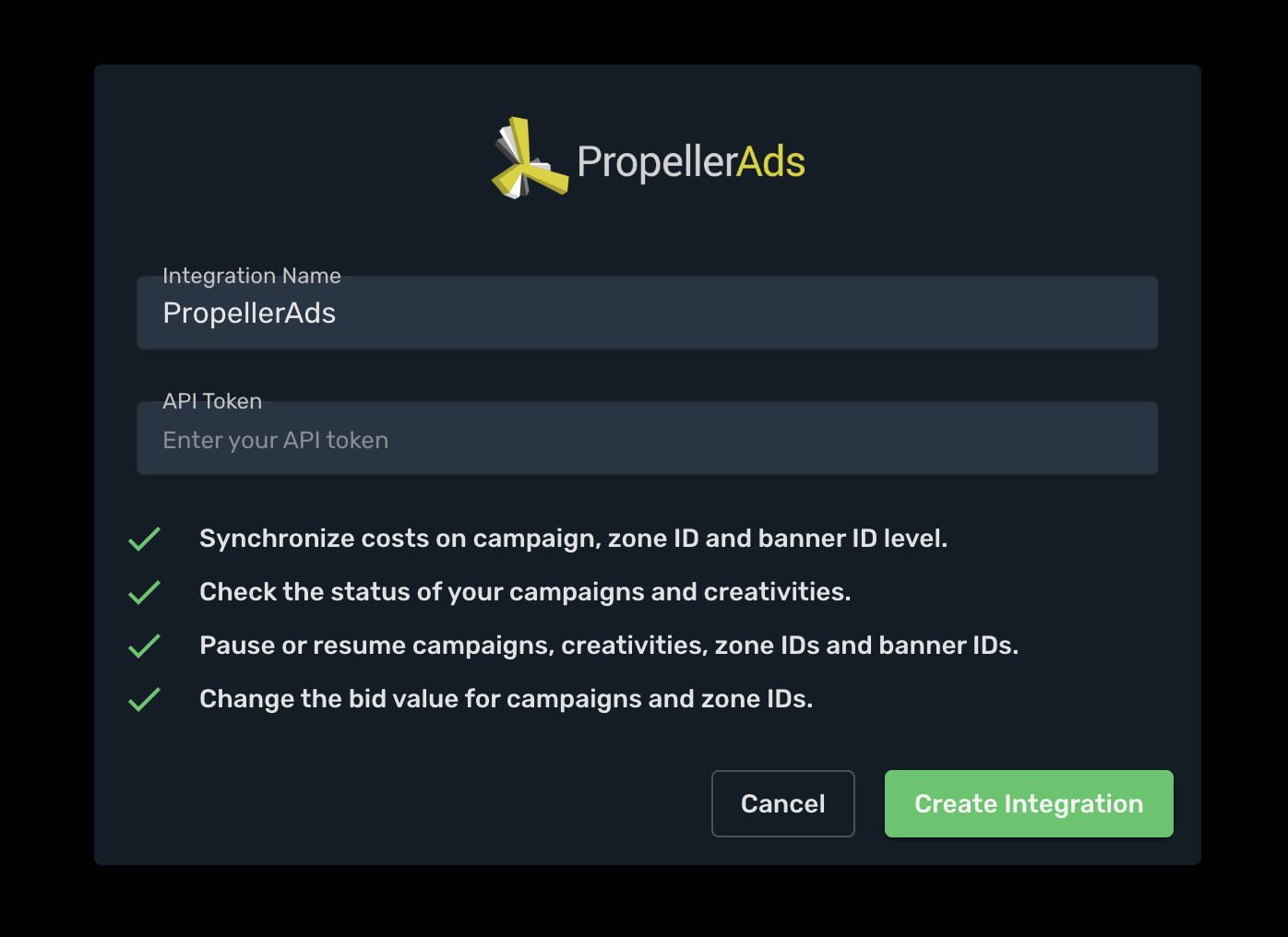Click the Pause or resume campaigns text line
The width and height of the screenshot is (1288, 937).
[609, 646]
